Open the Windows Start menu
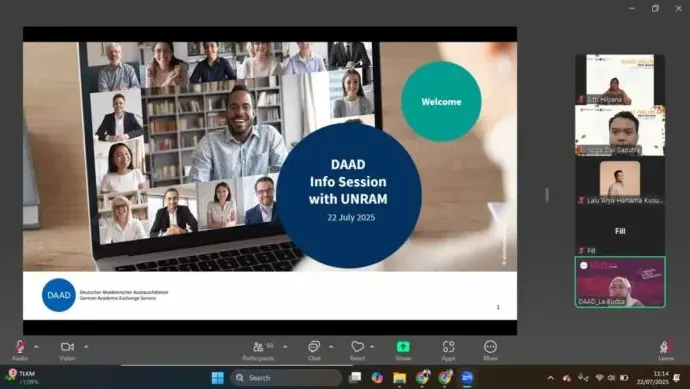Viewport: 690px width, 389px height. pos(217,378)
